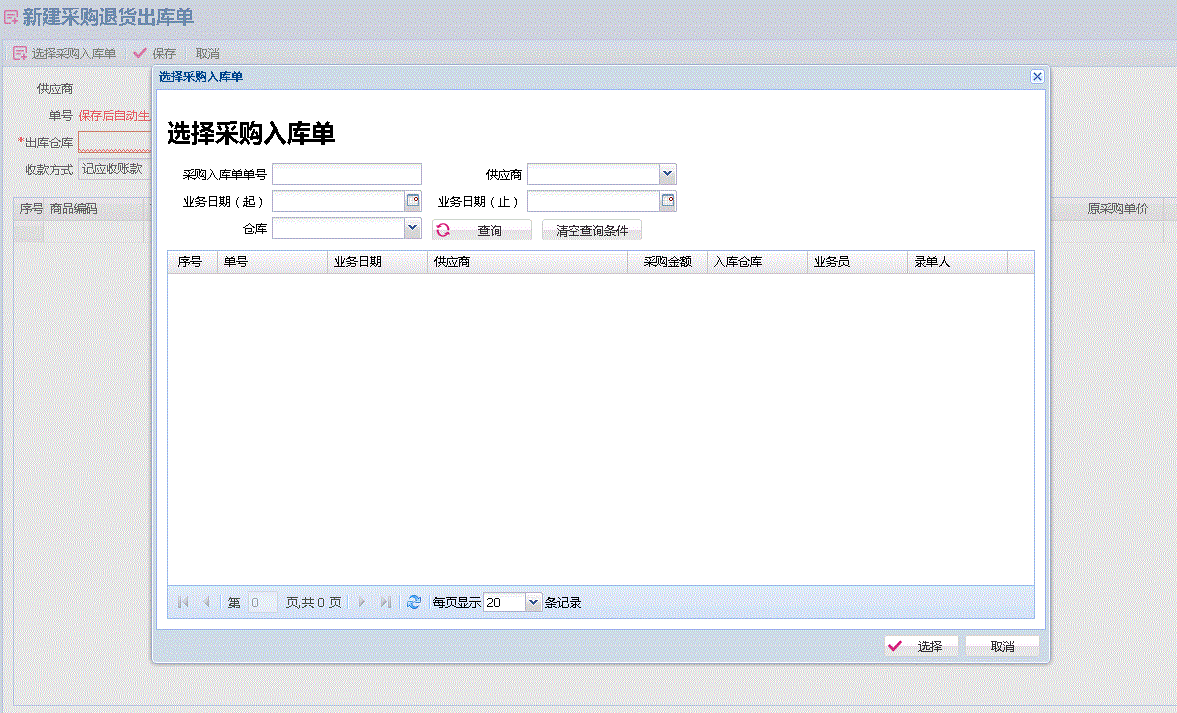Sort by the 供应商 column header
The image size is (1177, 713).
coord(528,262)
